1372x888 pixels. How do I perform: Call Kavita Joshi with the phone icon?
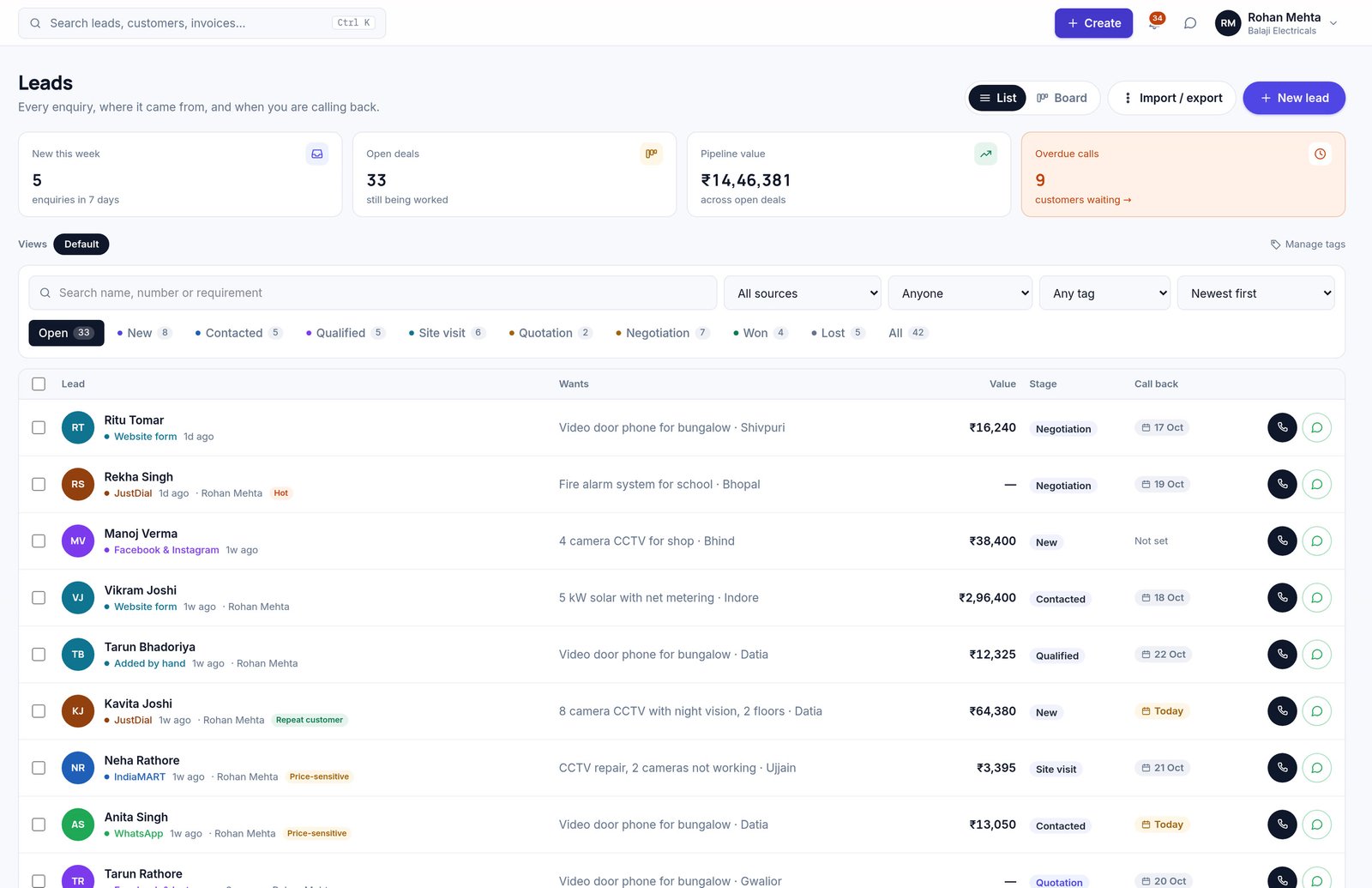point(1282,710)
